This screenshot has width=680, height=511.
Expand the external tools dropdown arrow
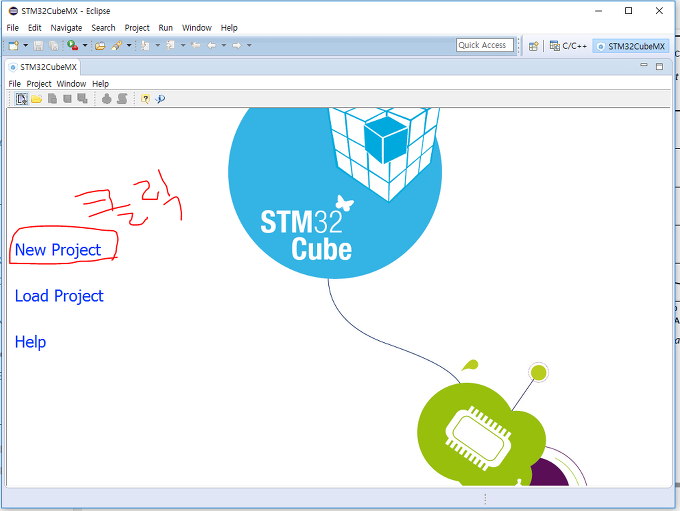pos(85,45)
